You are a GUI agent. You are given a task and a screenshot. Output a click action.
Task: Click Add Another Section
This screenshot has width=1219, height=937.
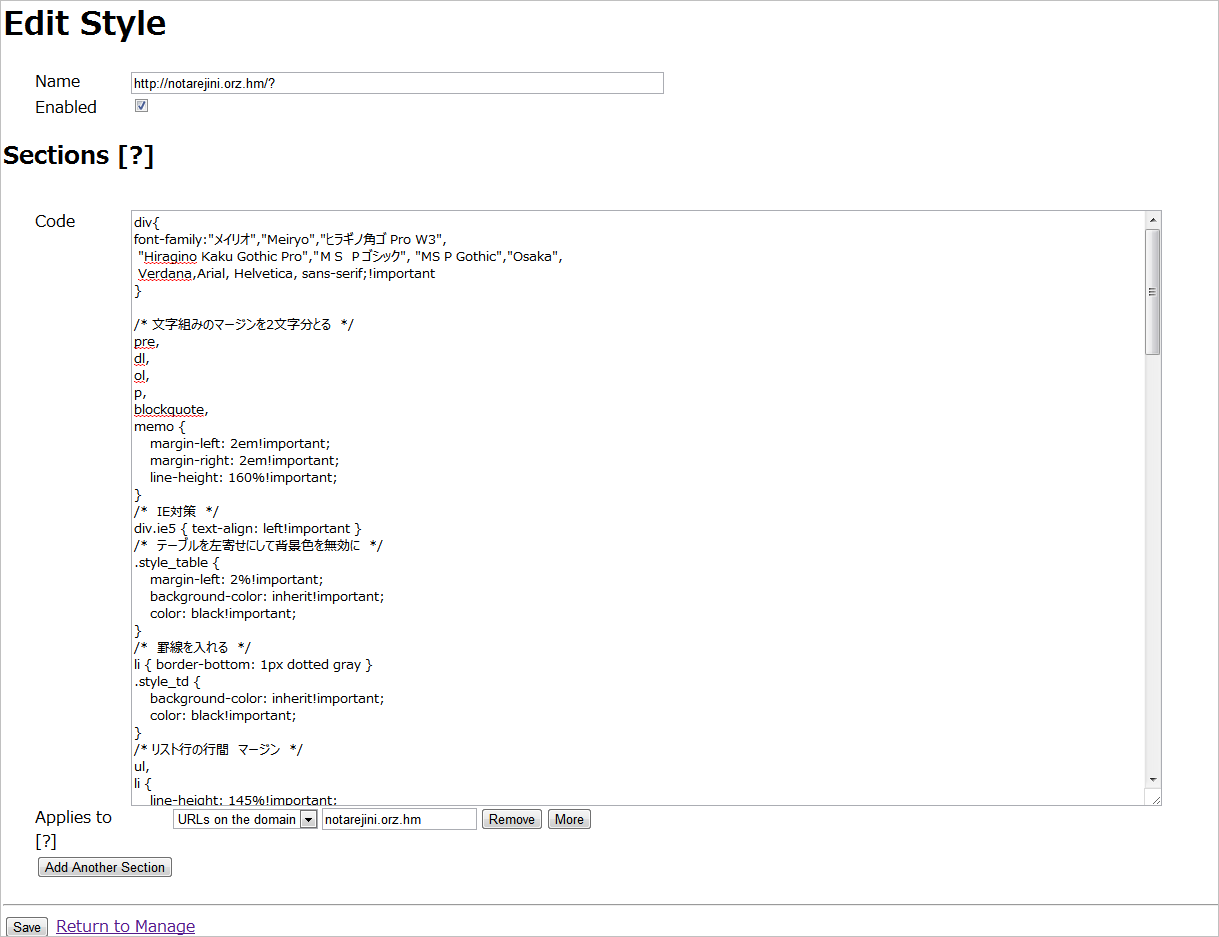click(105, 867)
